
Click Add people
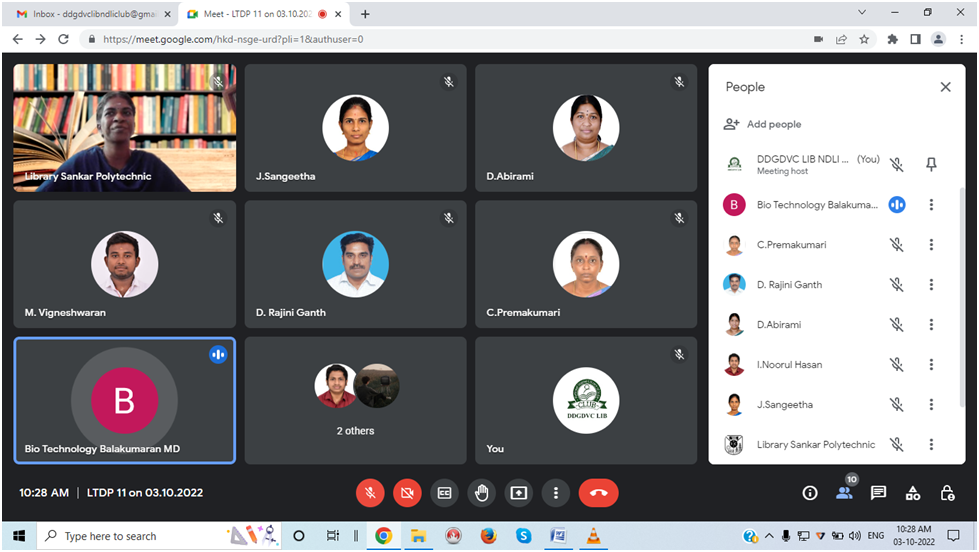click(x=762, y=124)
